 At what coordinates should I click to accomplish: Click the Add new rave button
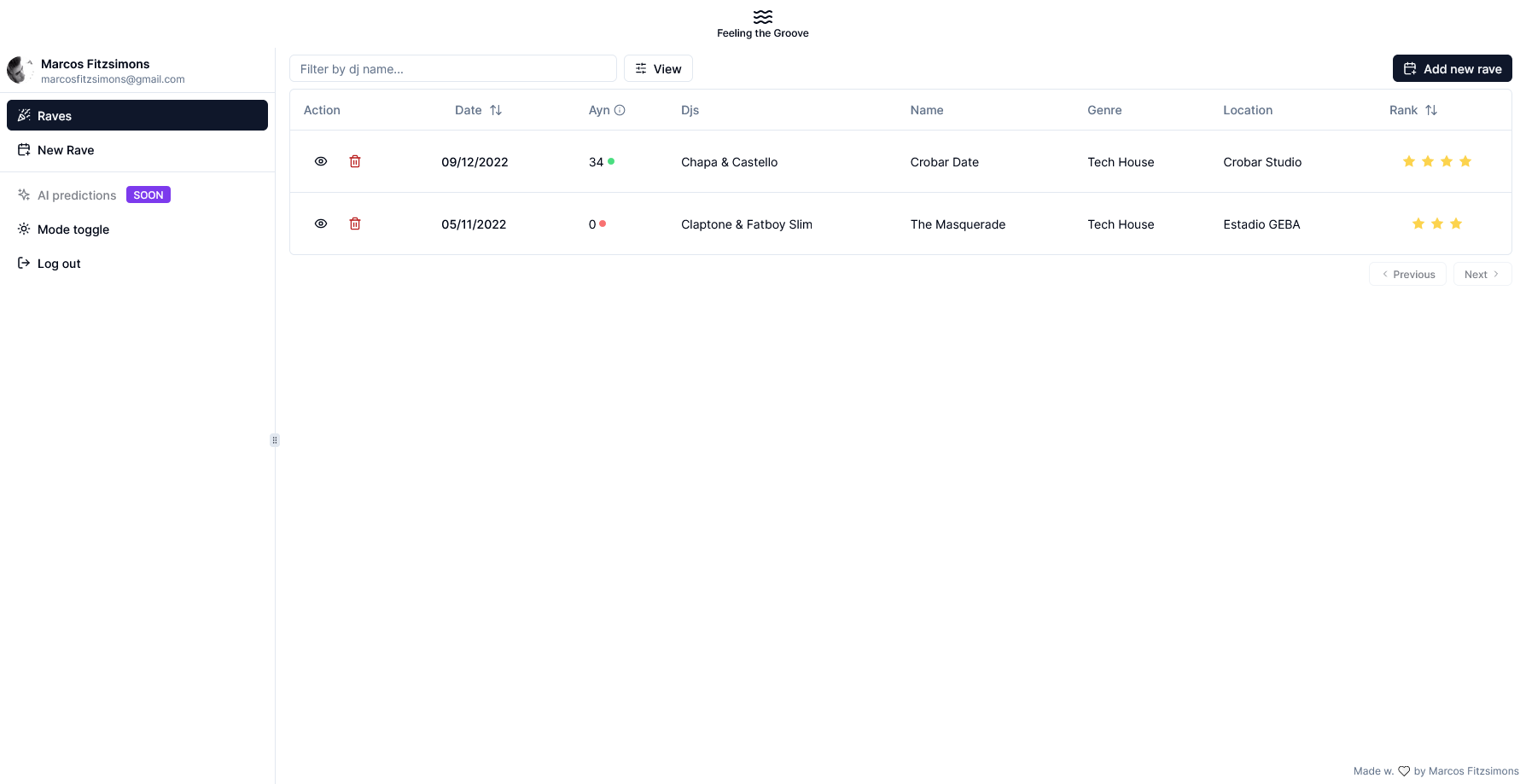[x=1452, y=68]
